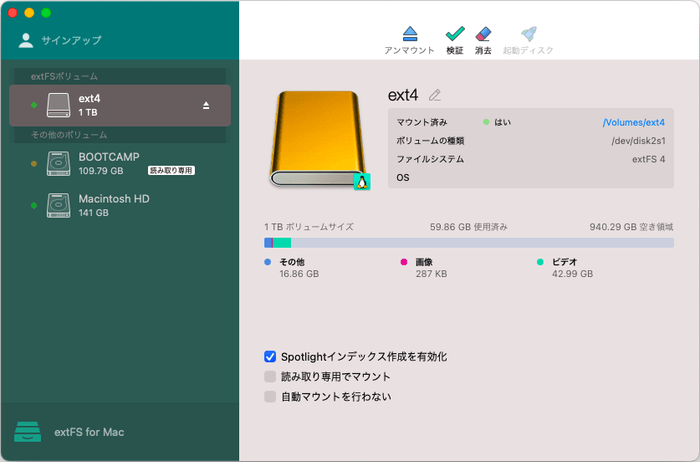Click the ext4 drive icon in sidebar
Screen dimensions: 700x462
[x=58, y=105]
